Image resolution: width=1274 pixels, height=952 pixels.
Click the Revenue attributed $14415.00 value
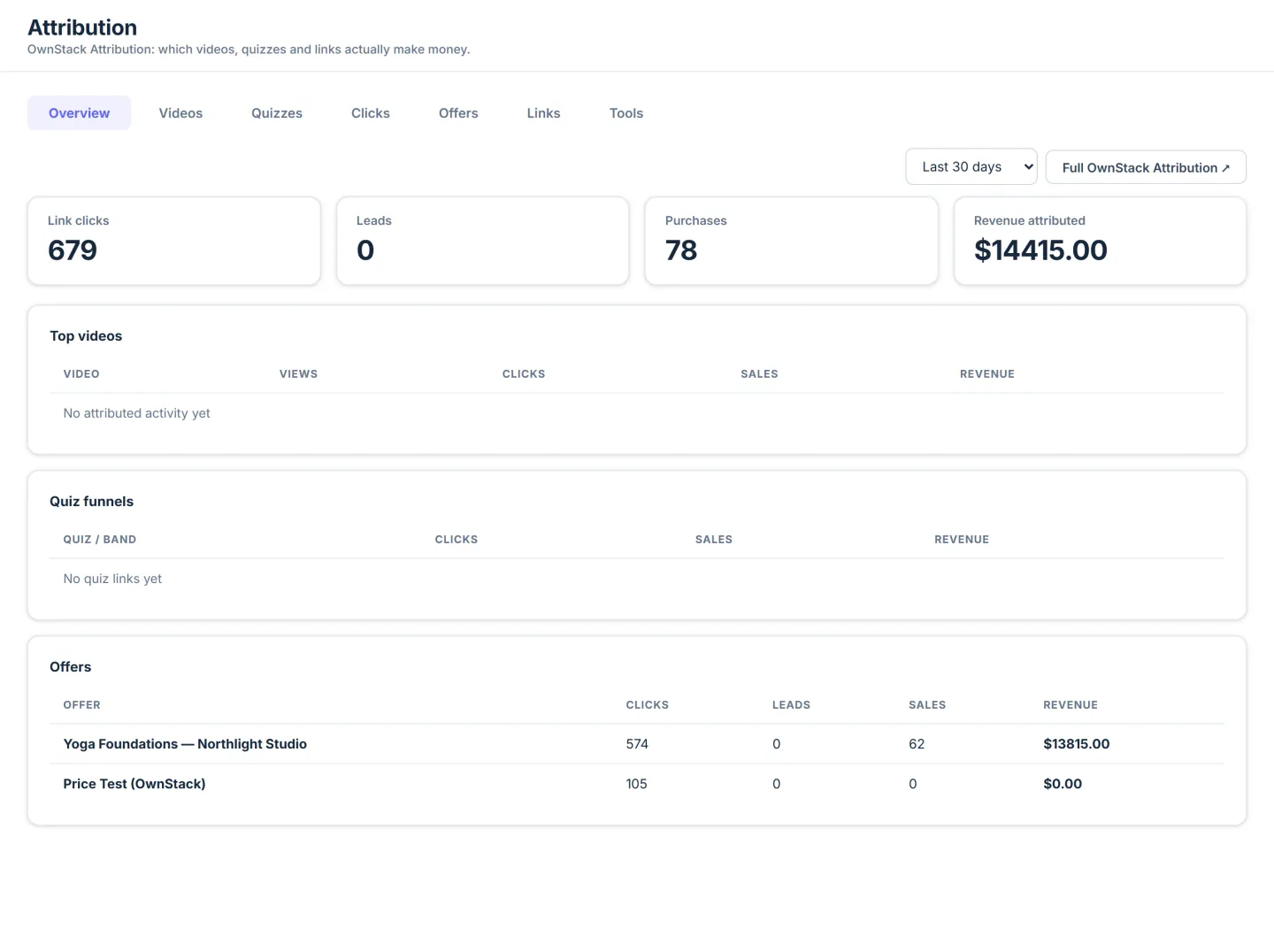1040,250
